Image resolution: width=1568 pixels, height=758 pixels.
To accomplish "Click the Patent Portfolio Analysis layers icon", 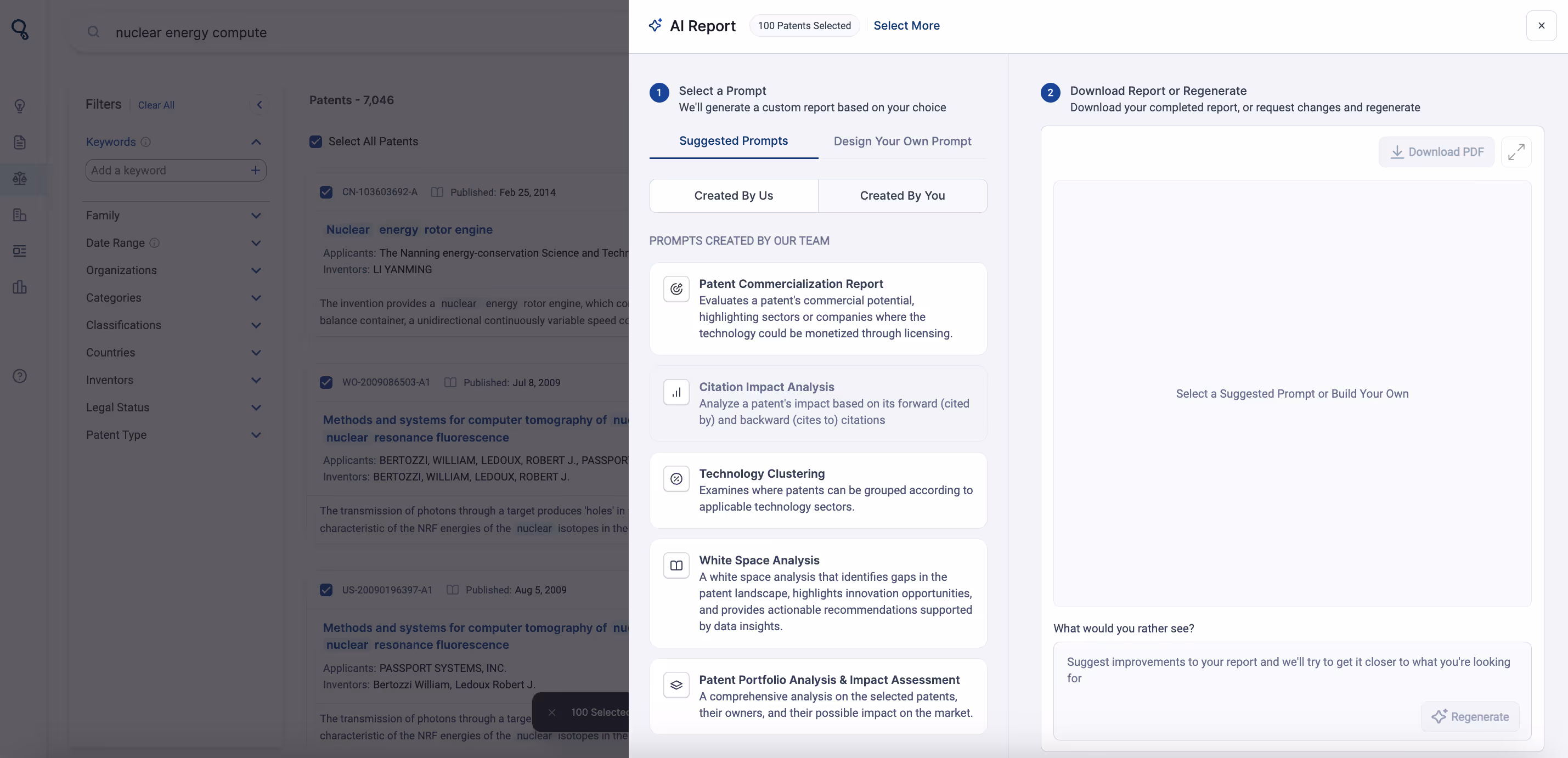I will [x=676, y=685].
